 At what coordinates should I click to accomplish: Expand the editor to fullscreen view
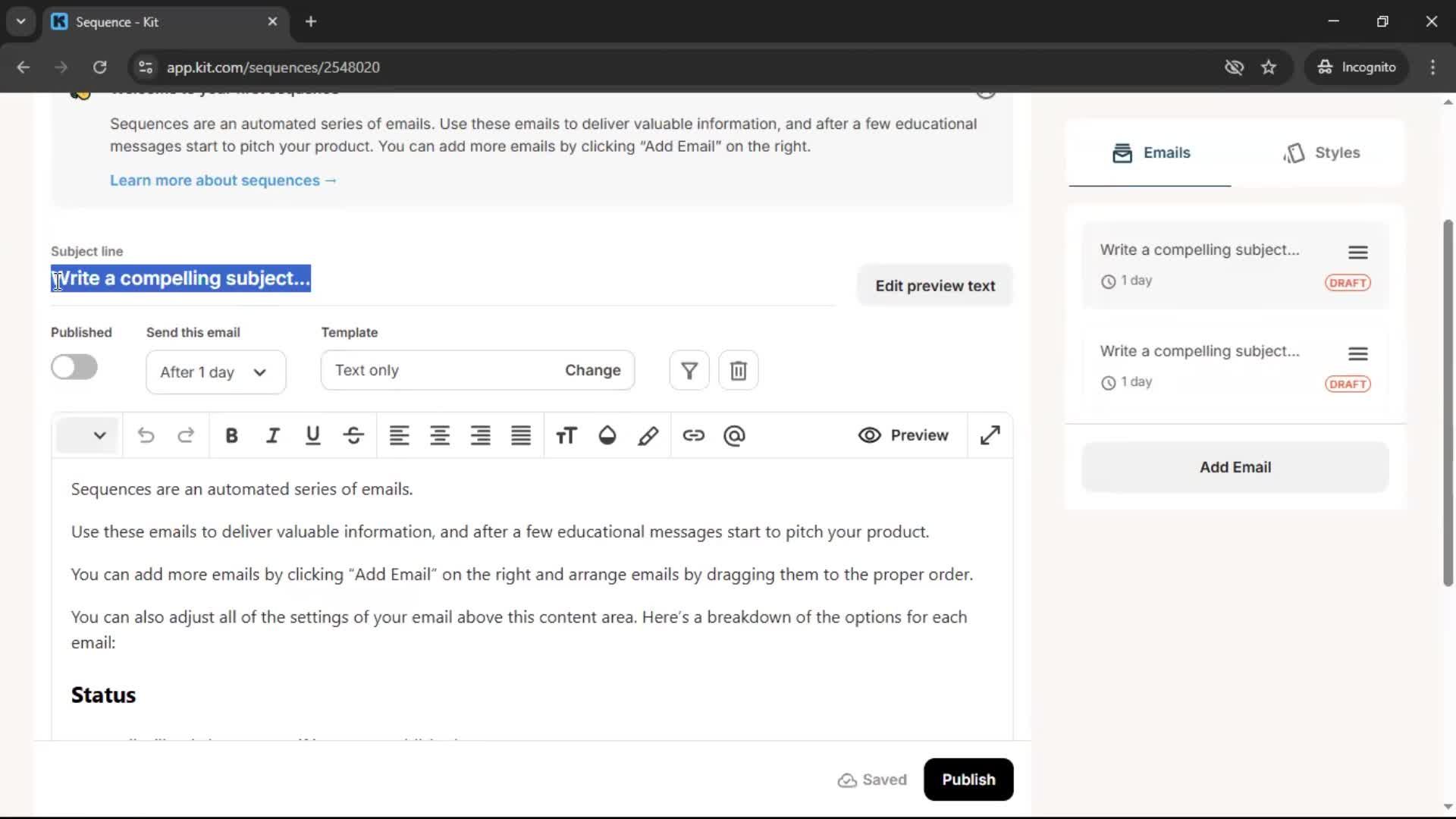990,435
